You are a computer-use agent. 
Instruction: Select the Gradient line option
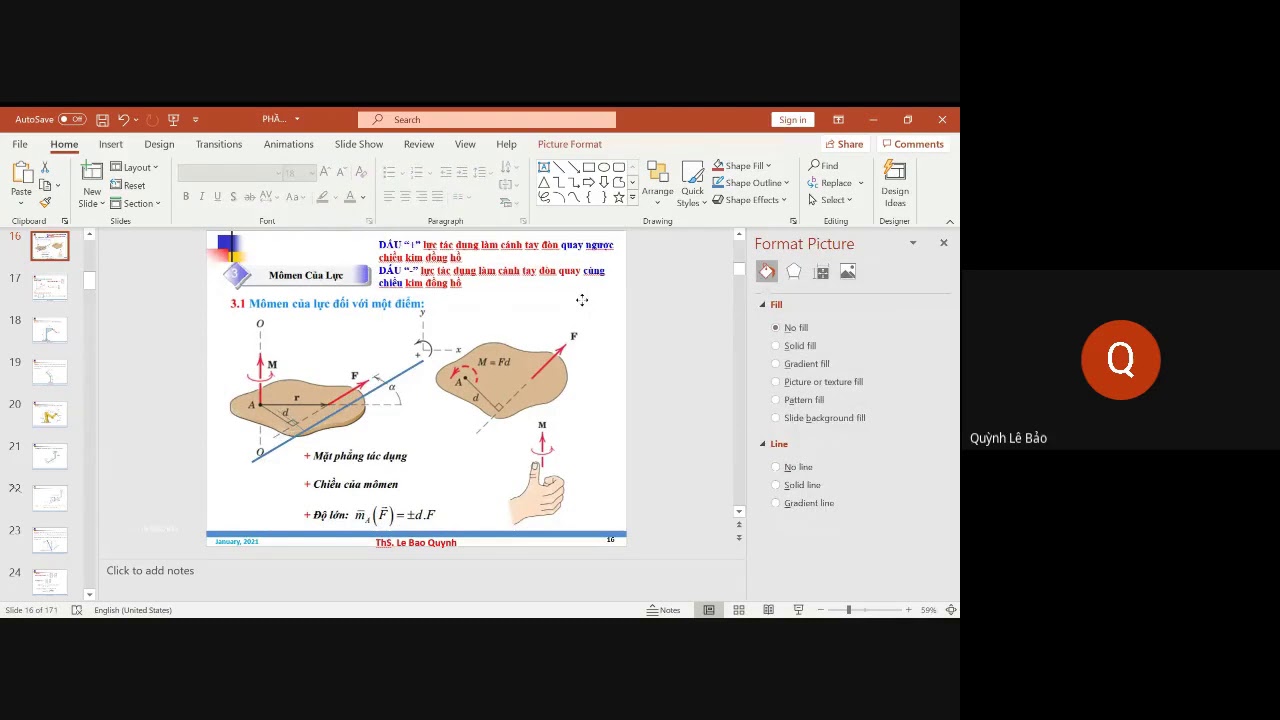point(803,503)
